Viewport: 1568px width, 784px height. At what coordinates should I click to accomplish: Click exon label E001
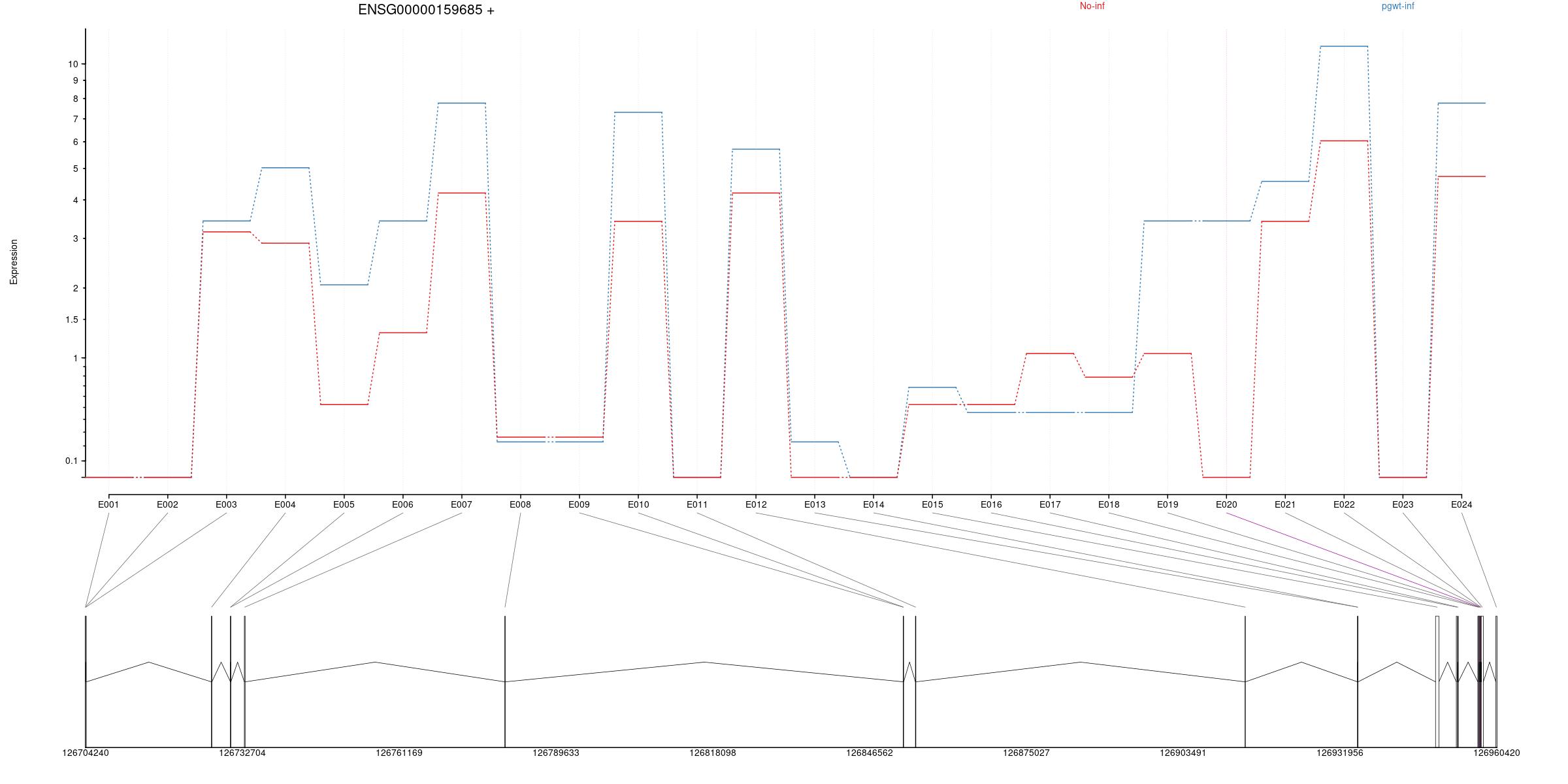click(108, 504)
